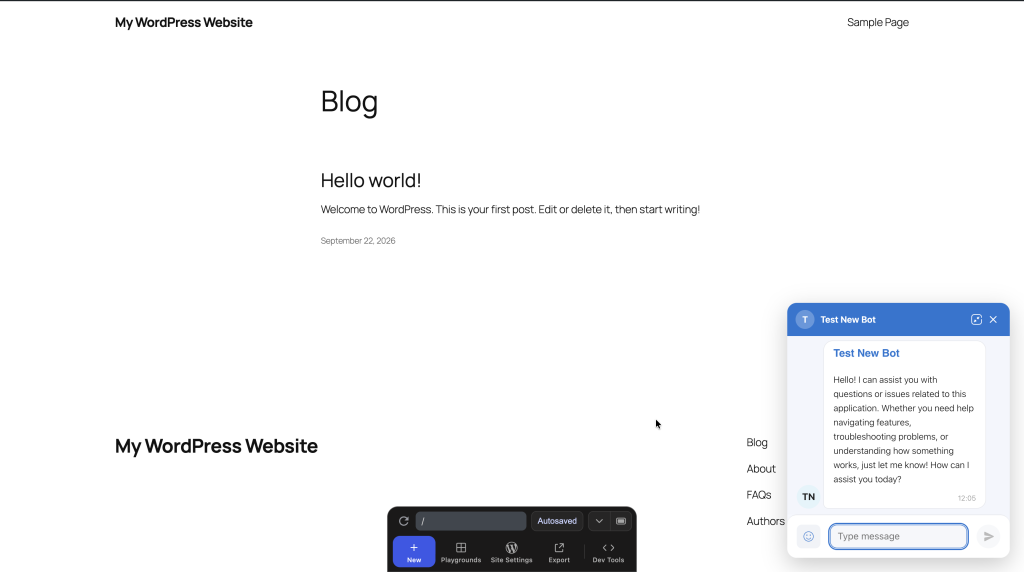
Task: Click the Blog page heading
Action: point(349,102)
